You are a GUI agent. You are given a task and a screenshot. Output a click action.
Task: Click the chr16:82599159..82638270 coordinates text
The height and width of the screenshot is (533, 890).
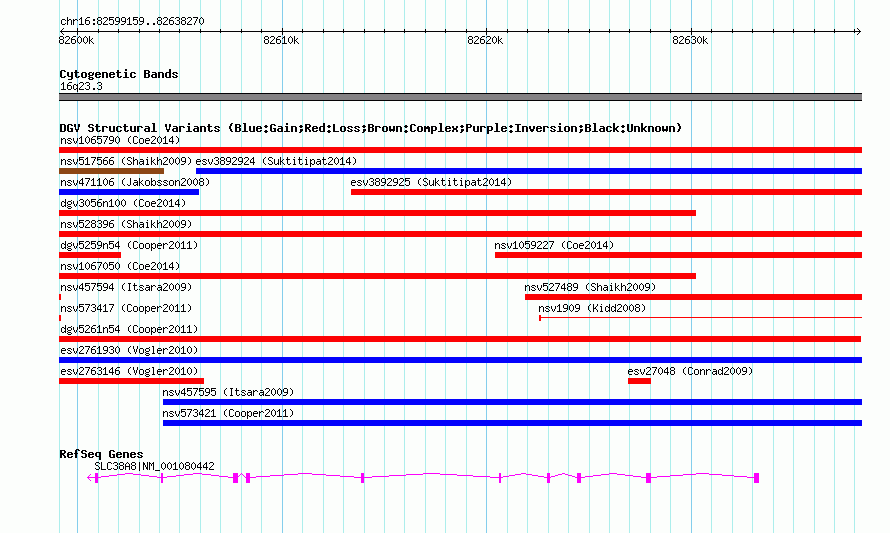point(132,21)
